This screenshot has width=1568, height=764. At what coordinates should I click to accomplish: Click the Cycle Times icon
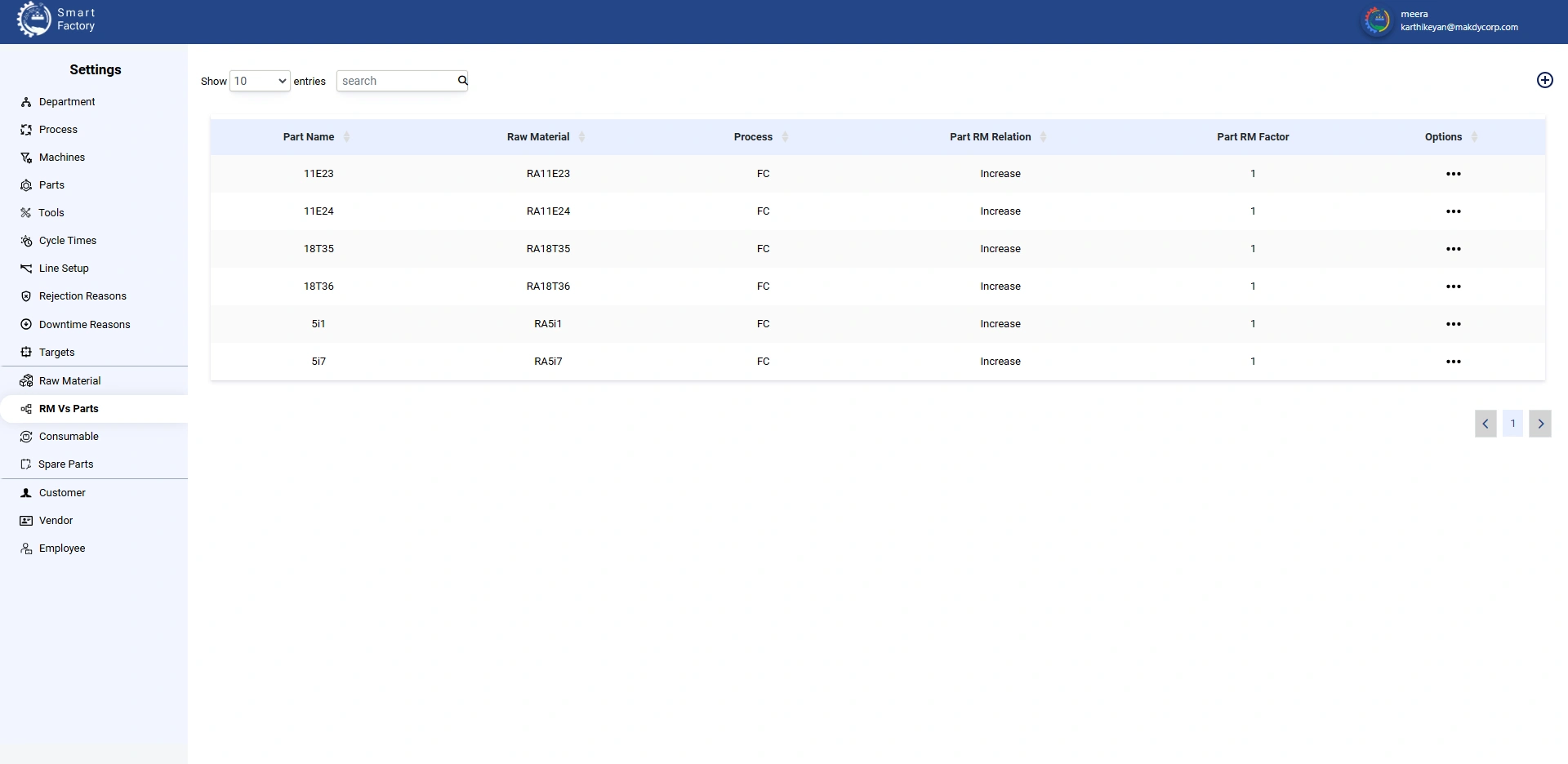point(26,241)
